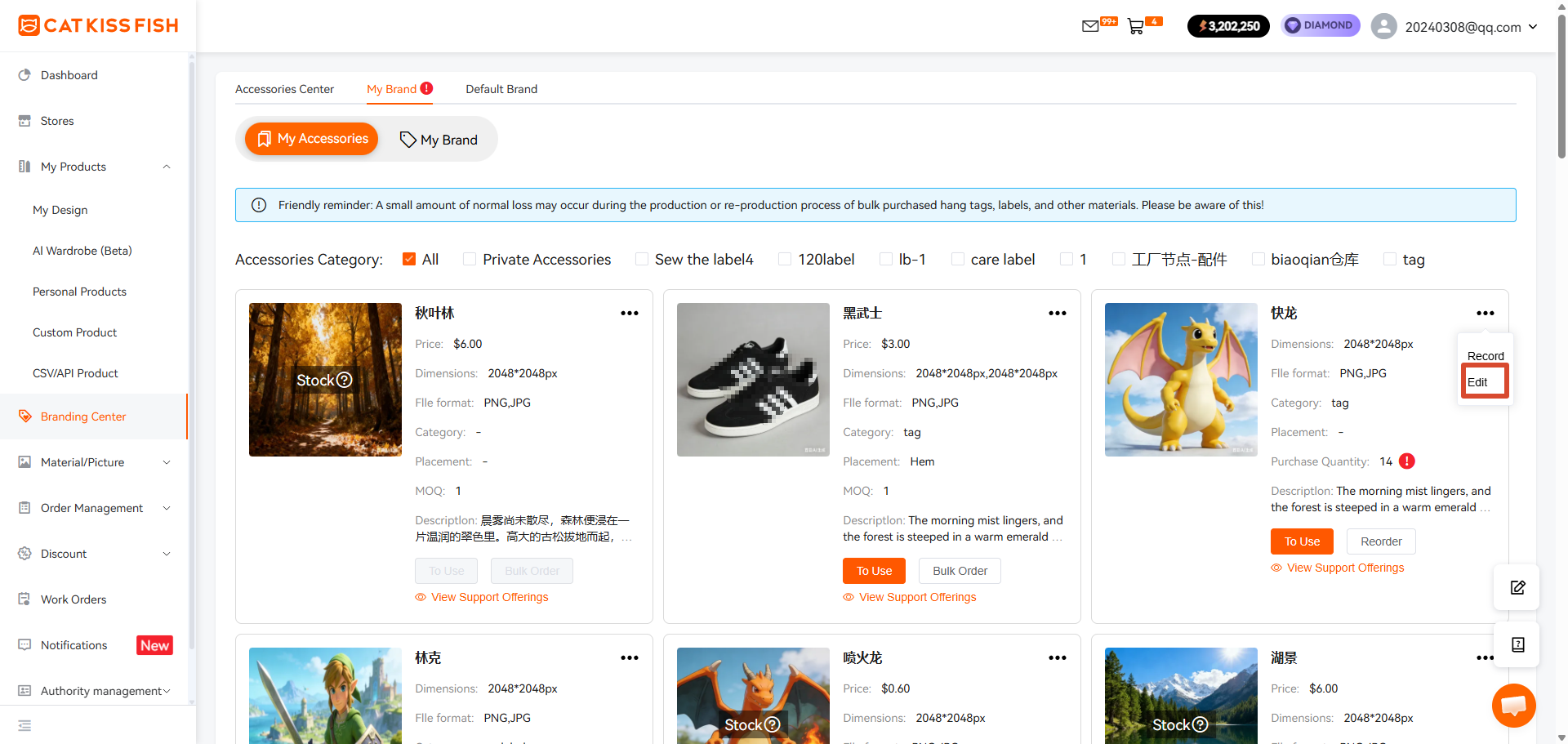Expand the Authority management menu

[167, 691]
